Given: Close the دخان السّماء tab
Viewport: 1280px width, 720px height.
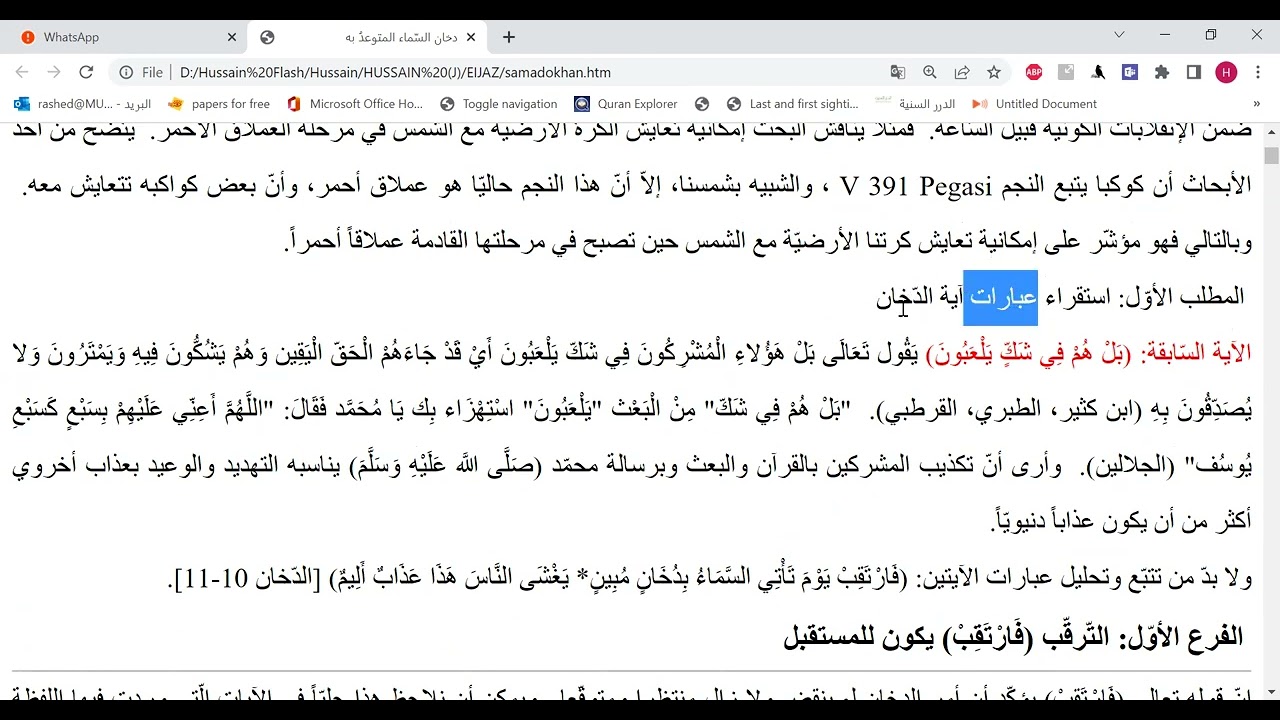Looking at the screenshot, I should tap(471, 37).
